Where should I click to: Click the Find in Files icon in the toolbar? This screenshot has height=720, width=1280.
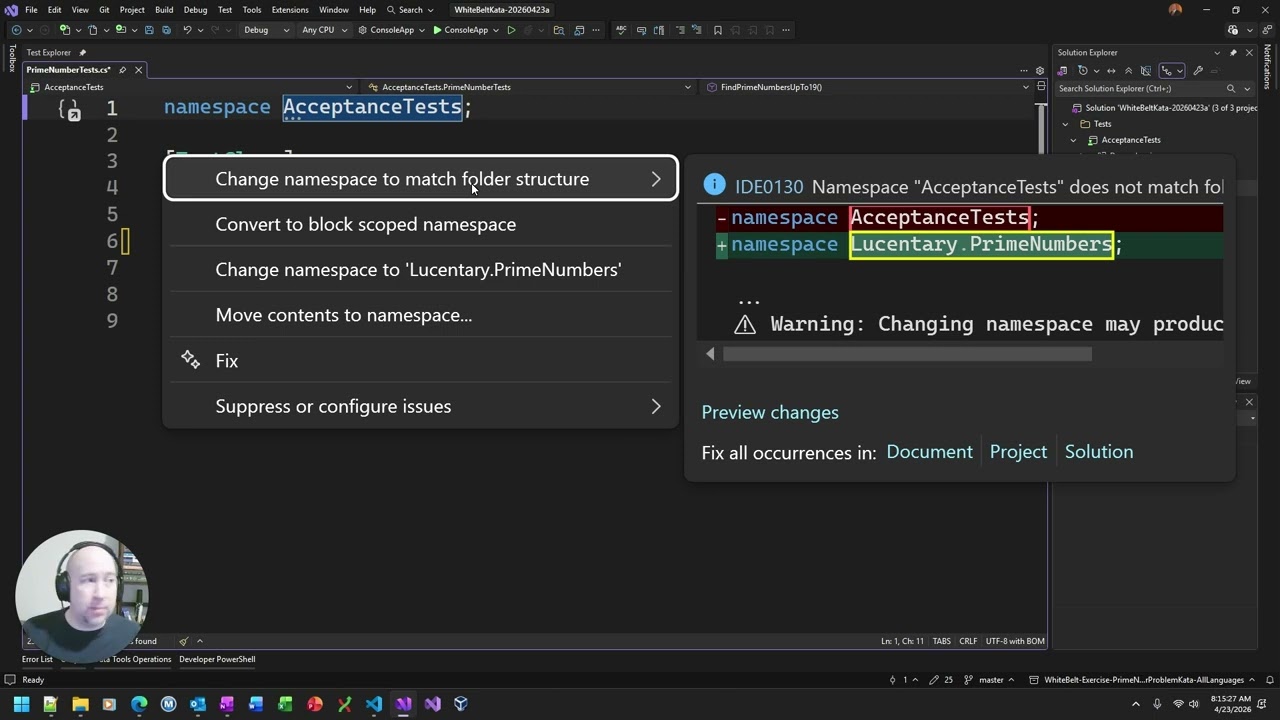558,30
